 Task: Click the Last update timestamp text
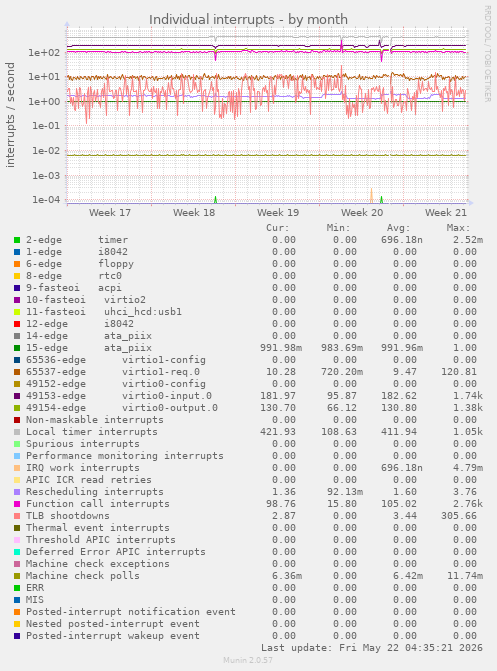tap(372, 648)
